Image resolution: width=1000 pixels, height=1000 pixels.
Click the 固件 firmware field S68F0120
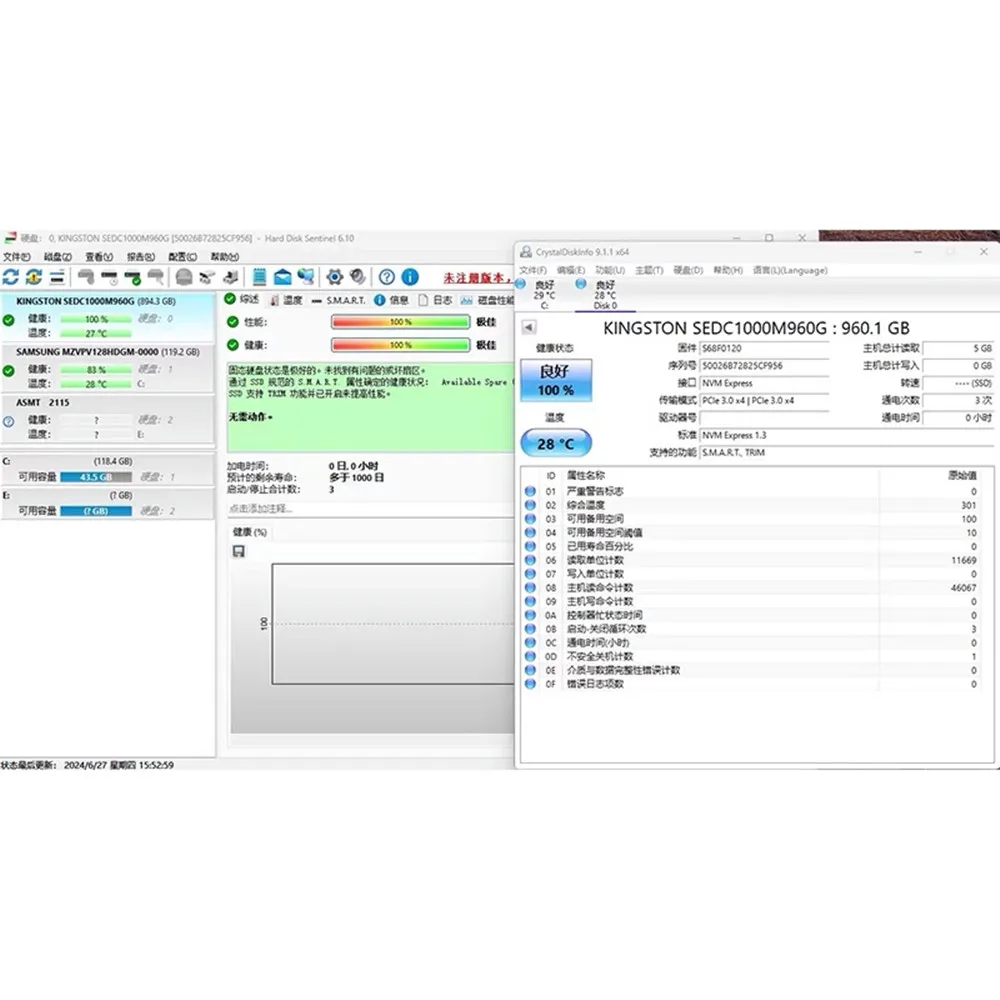click(764, 348)
